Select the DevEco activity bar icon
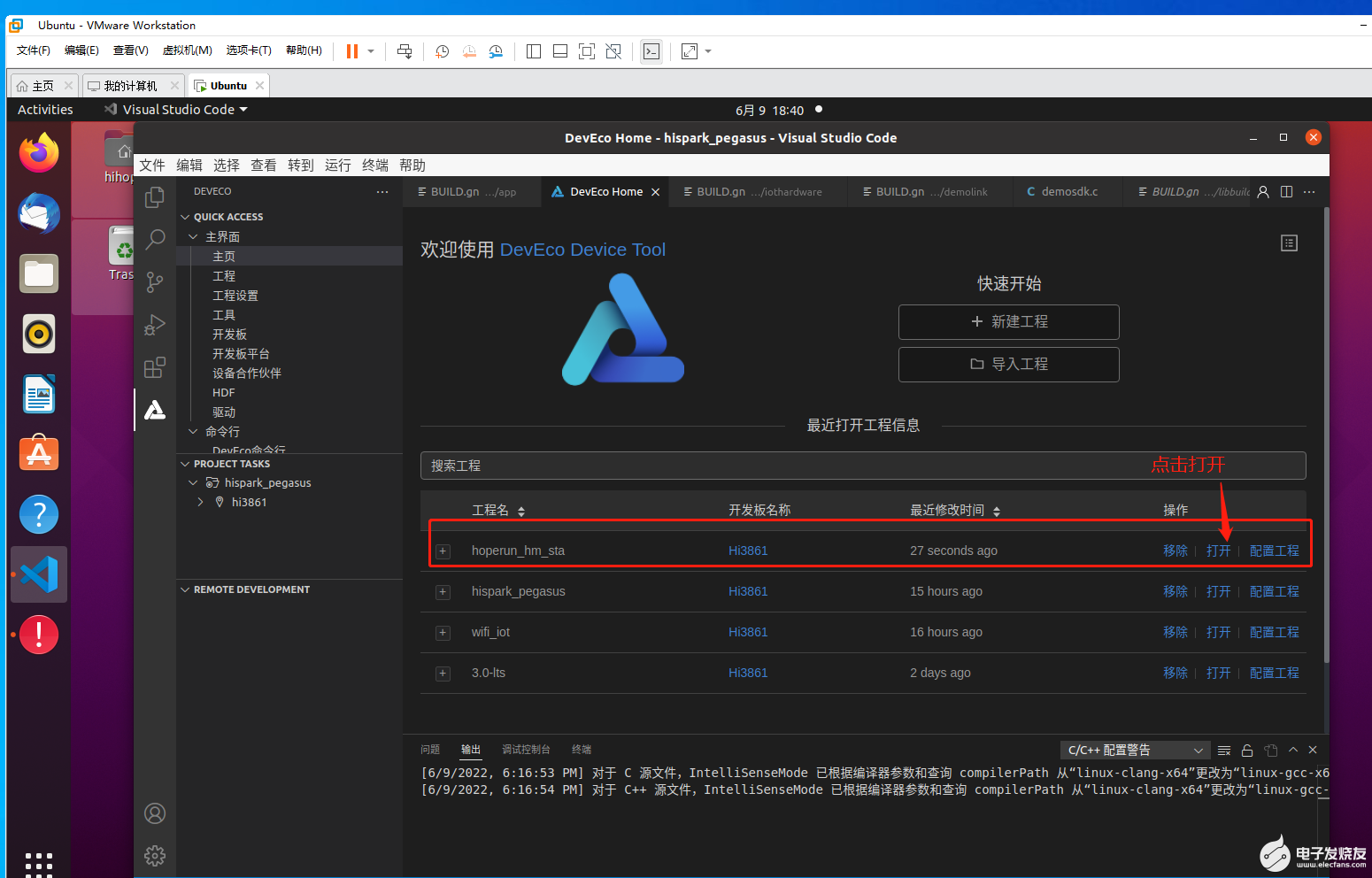The width and height of the screenshot is (1372, 878). point(155,410)
